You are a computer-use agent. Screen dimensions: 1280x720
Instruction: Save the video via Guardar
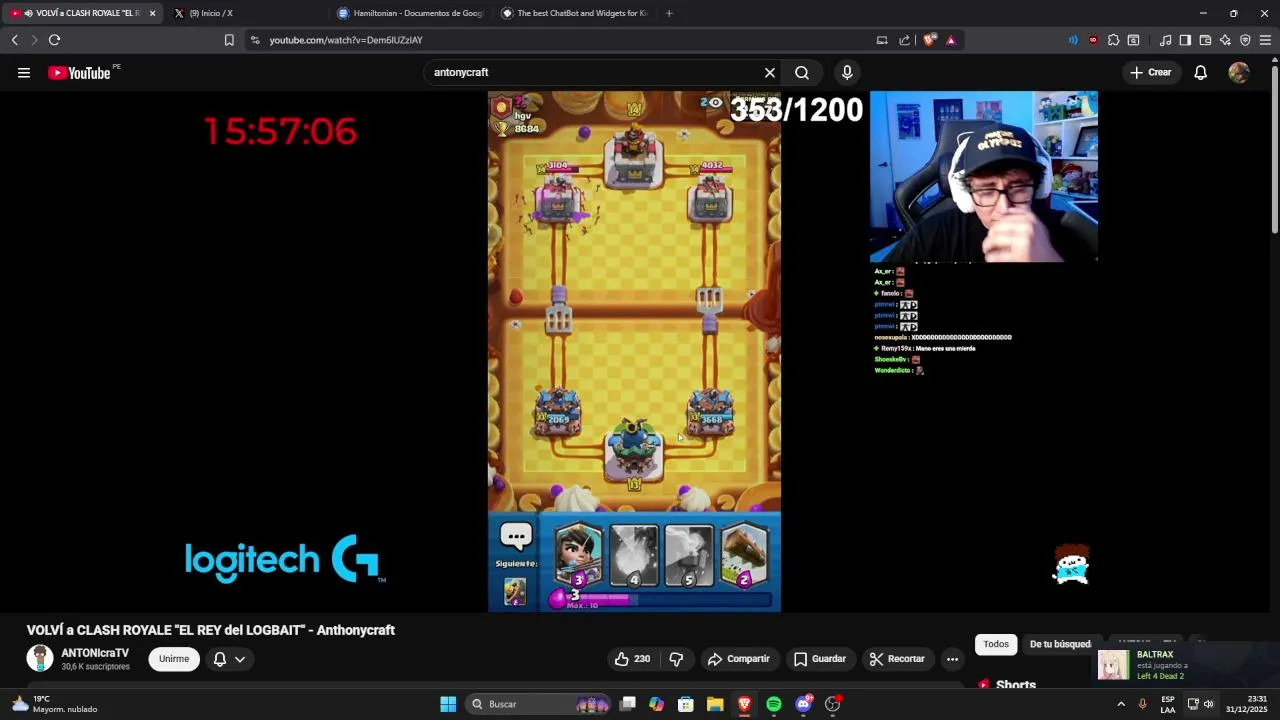tap(819, 659)
